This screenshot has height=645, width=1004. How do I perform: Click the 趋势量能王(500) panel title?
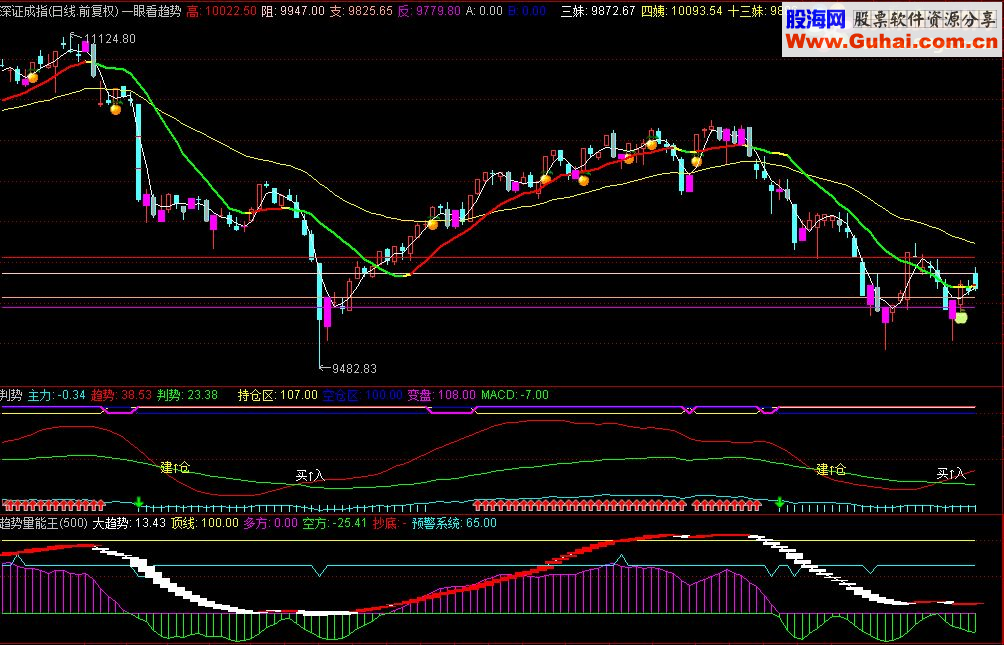(44, 523)
